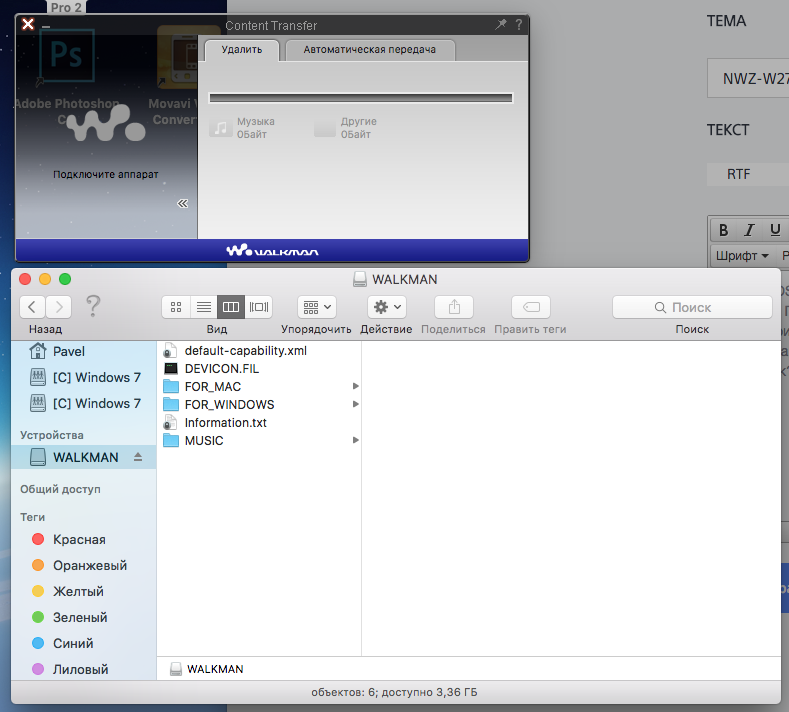Open the Arrange dropdown in Finder
789x712 pixels.
[316, 307]
